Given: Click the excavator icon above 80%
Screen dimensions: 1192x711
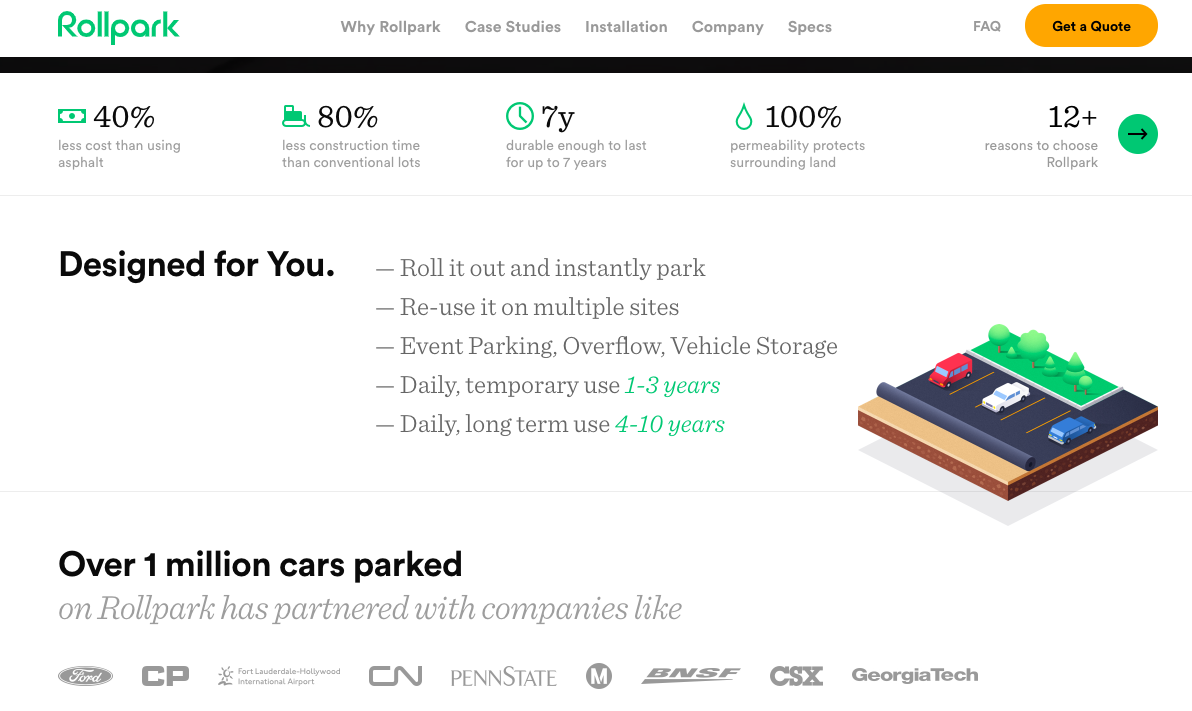Looking at the screenshot, I should click(x=294, y=116).
